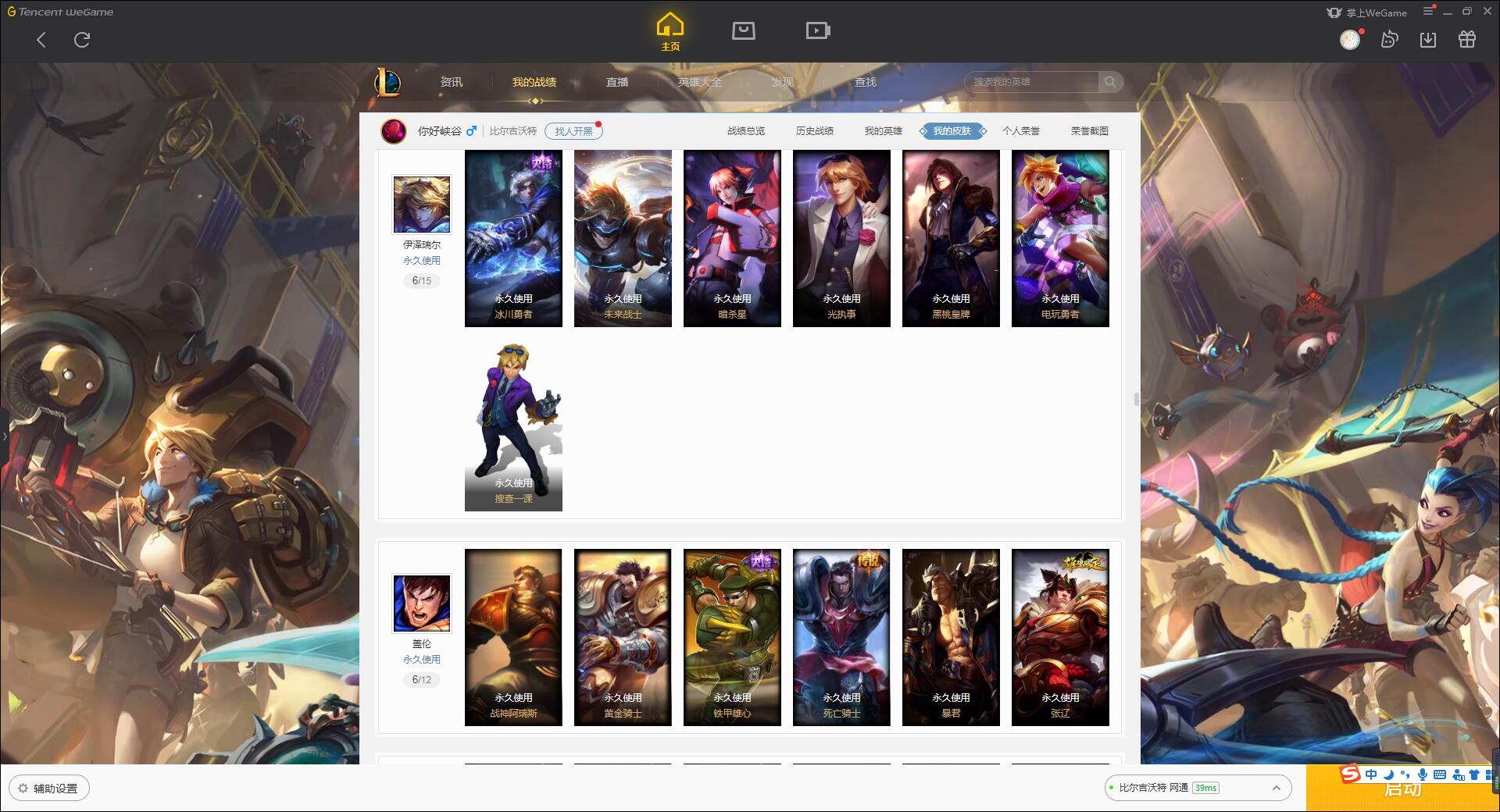Switch to the 资讯 tab
This screenshot has width=1500, height=812.
(452, 82)
